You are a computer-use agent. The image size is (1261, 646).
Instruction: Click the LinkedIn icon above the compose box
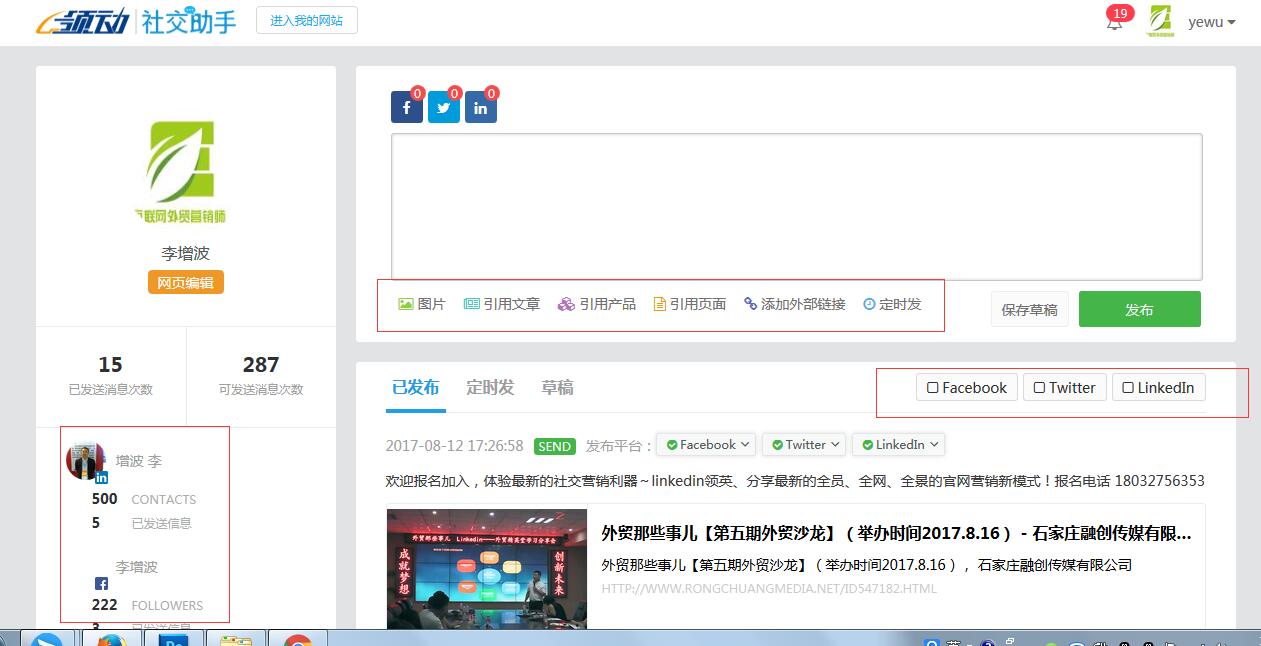coord(480,108)
